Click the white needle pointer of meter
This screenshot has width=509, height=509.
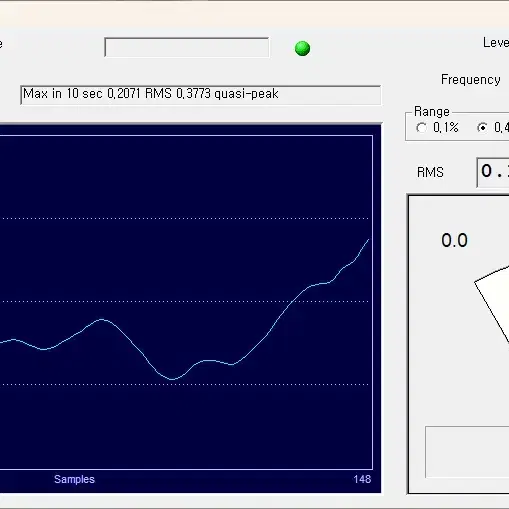[x=492, y=303]
